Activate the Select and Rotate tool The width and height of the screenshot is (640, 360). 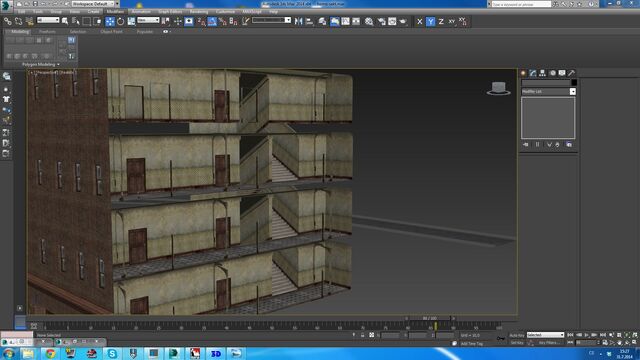point(120,21)
